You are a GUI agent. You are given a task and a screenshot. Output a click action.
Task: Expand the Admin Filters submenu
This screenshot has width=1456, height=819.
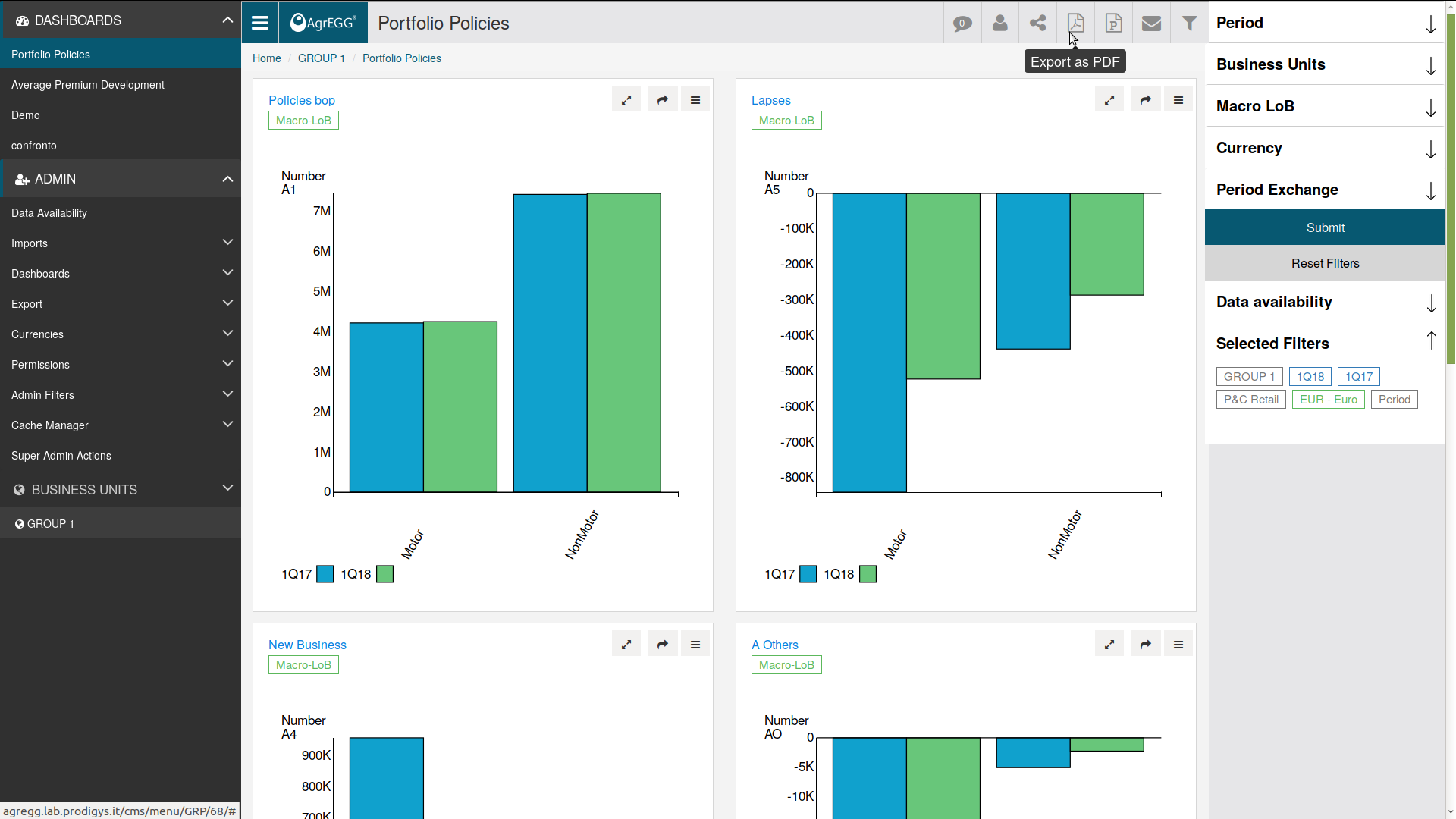227,394
